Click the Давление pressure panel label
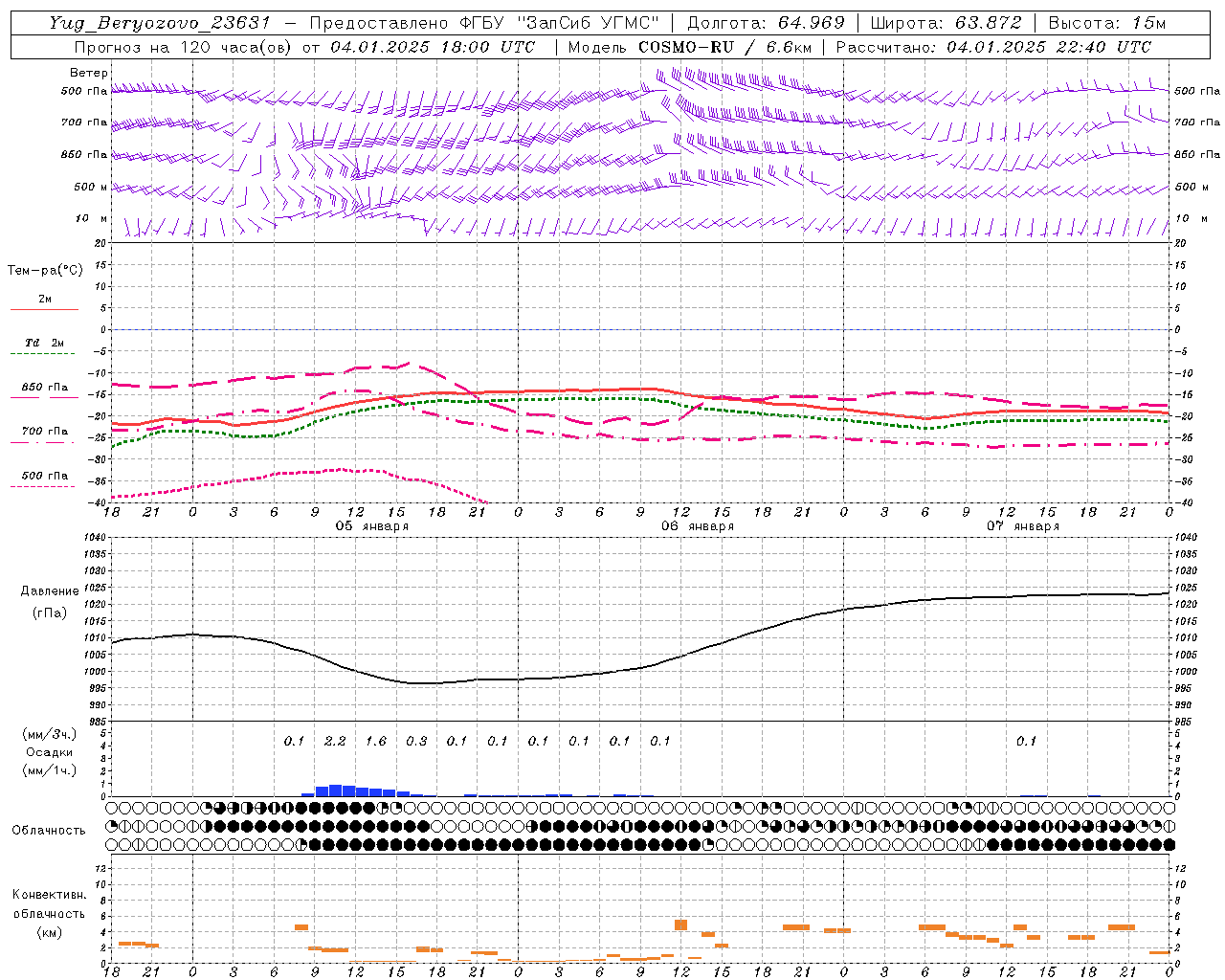Viewport: 1225px width, 980px height. point(50,591)
